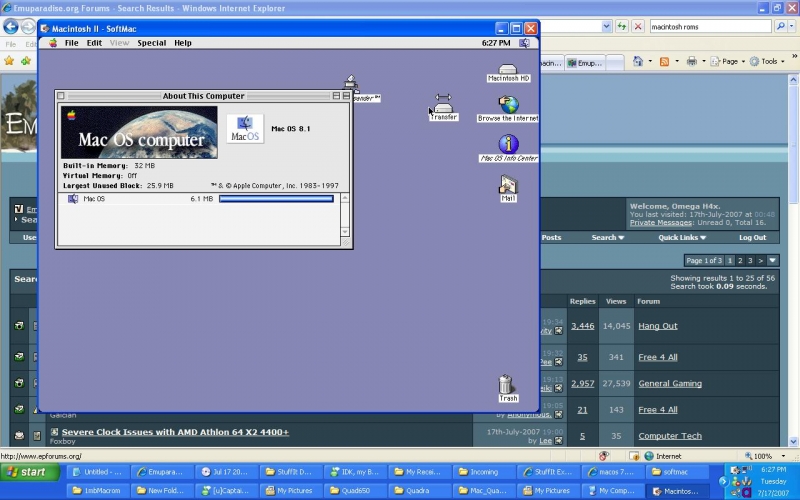The width and height of the screenshot is (800, 500).
Task: Open the Home button dropdown arrow
Action: 650,62
